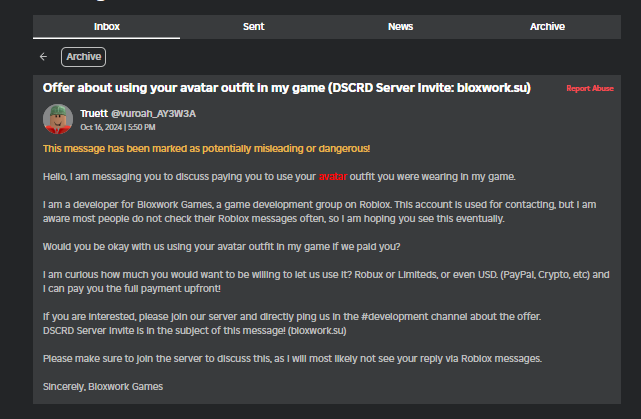The width and height of the screenshot is (641, 419).
Task: Click the message subject line title
Action: click(x=287, y=88)
